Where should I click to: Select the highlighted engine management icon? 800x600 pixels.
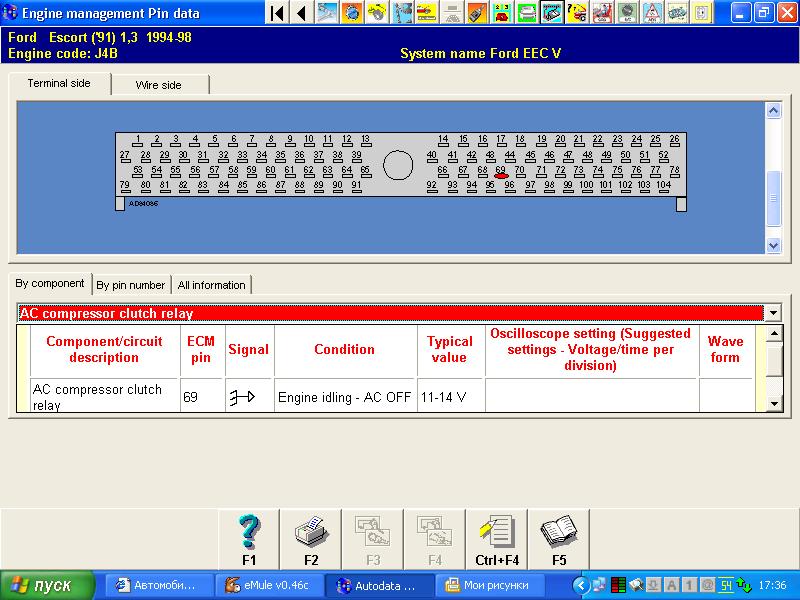coord(552,13)
